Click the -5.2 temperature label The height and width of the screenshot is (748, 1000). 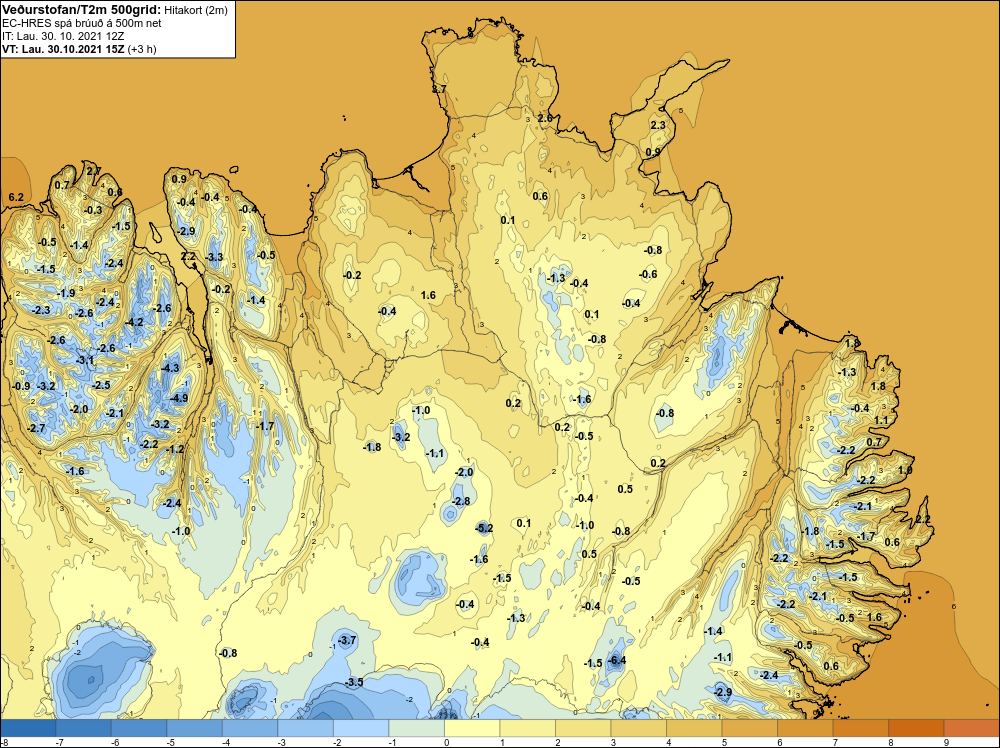pos(484,528)
